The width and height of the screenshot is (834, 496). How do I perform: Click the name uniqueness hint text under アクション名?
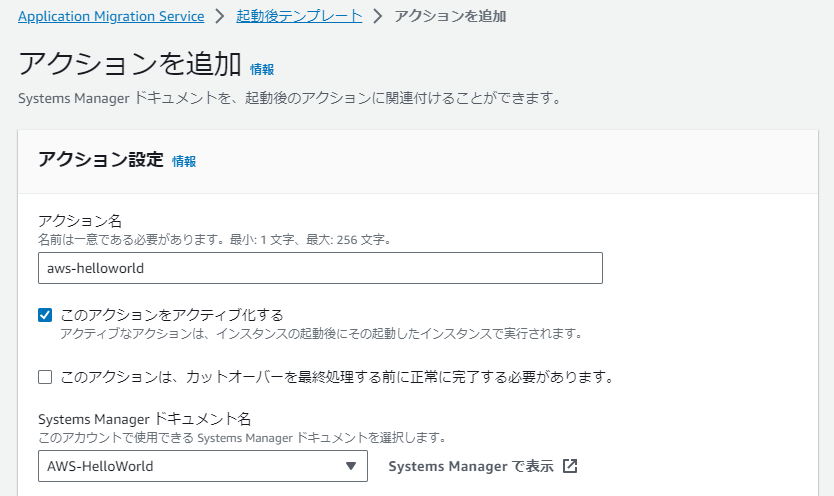click(216, 240)
